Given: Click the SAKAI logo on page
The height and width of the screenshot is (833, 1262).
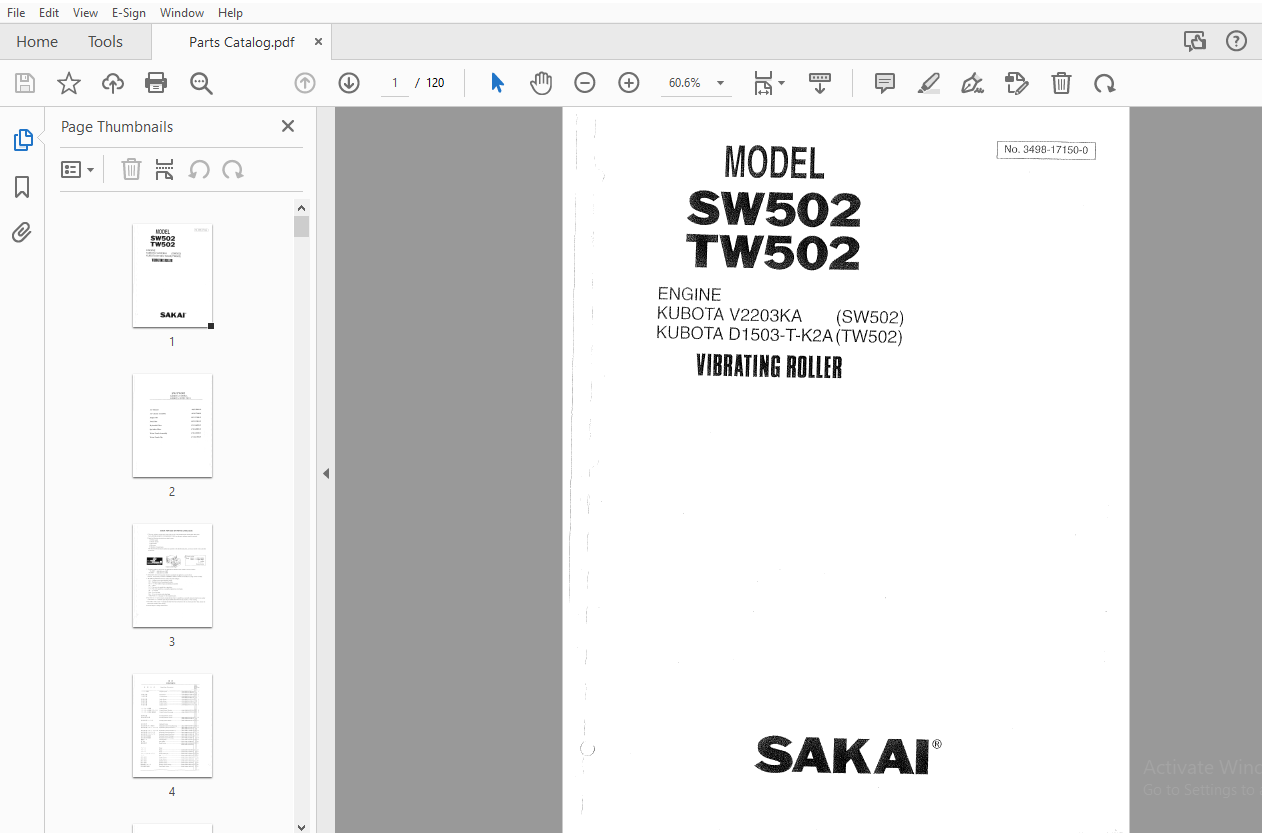Looking at the screenshot, I should coord(847,755).
